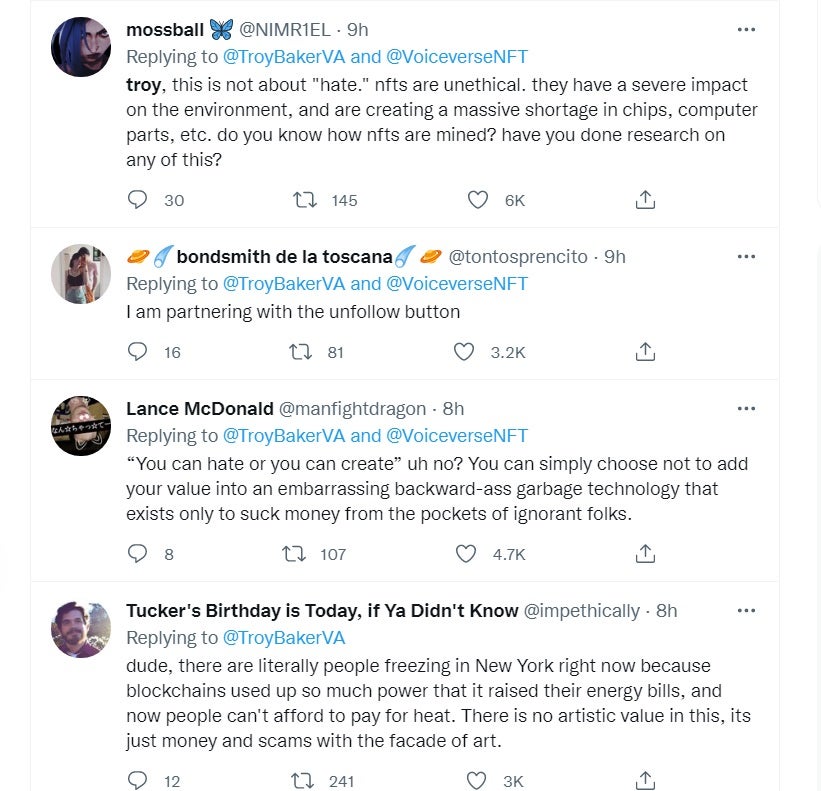The width and height of the screenshot is (821, 791).
Task: Retweet the unfollow button tweet
Action: [298, 352]
